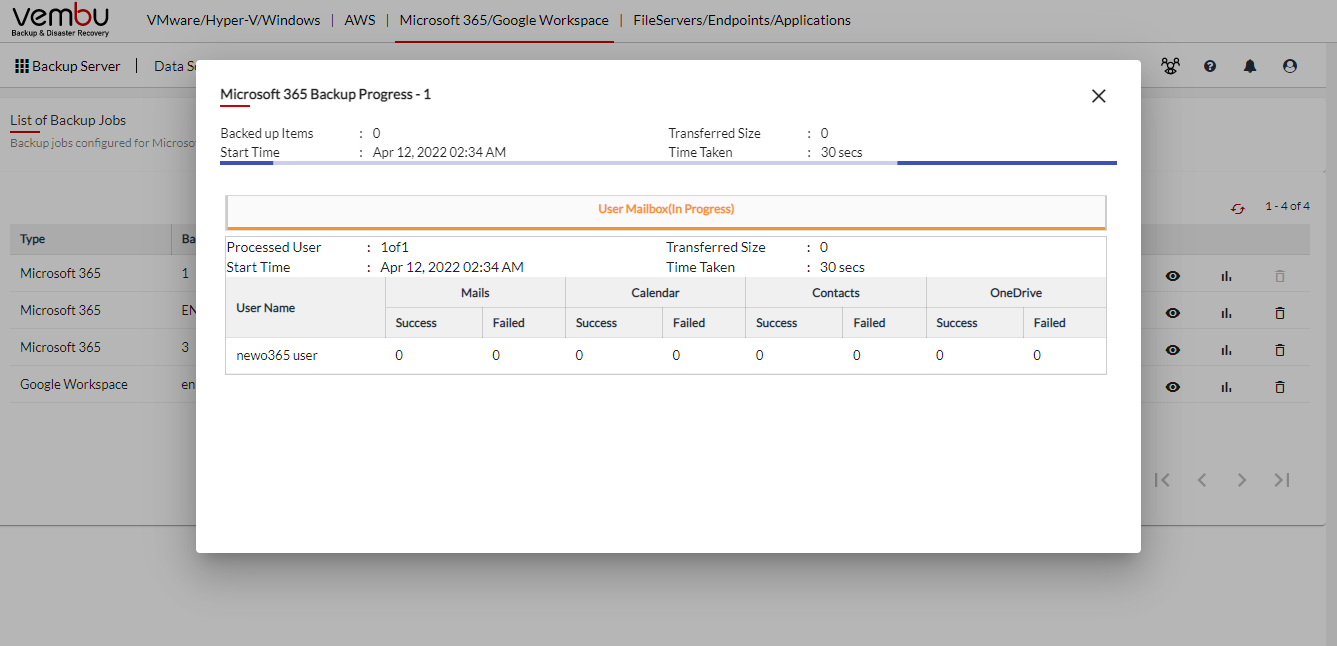
Task: Click the Calendar column group header
Action: [x=655, y=293]
